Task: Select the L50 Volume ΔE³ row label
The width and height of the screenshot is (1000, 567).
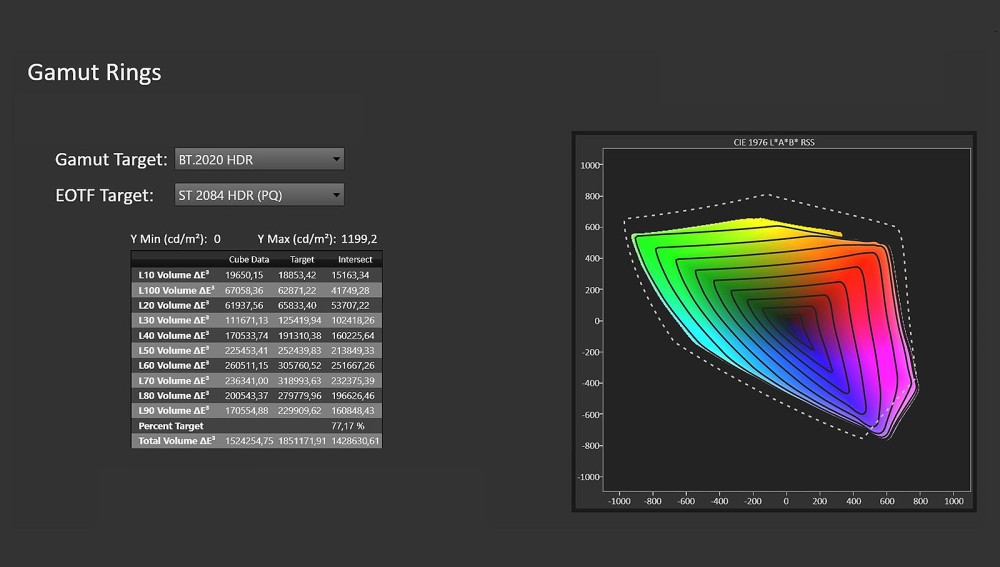Action: click(173, 351)
